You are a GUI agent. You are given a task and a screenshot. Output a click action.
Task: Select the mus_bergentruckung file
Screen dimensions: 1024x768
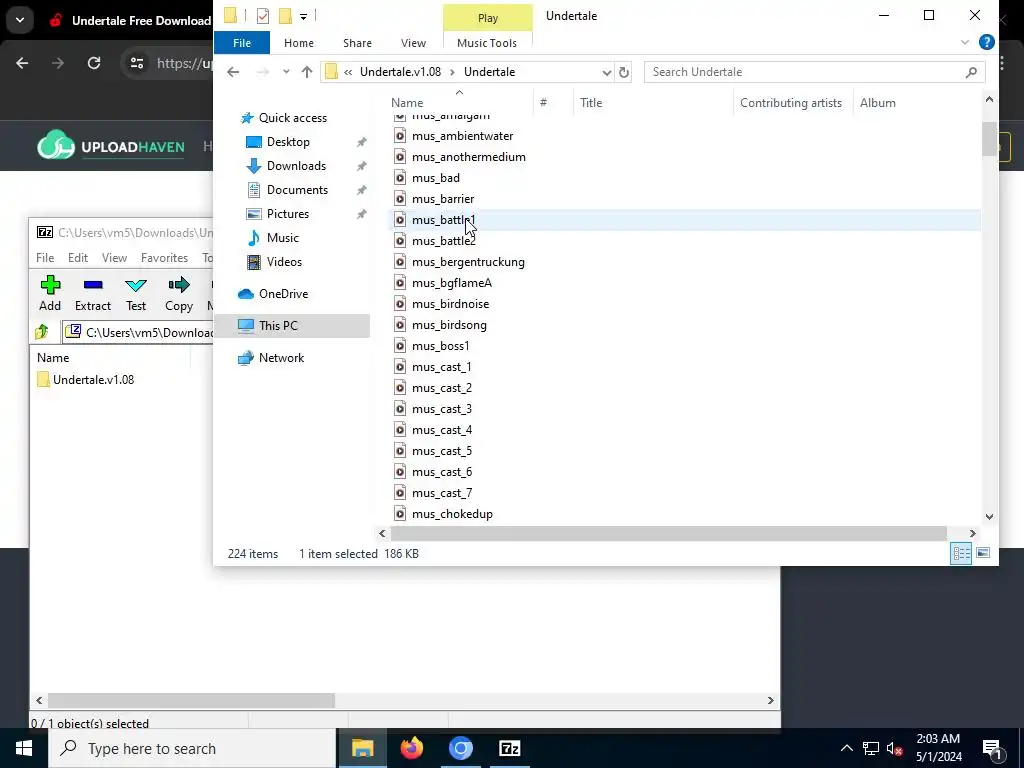click(468, 262)
